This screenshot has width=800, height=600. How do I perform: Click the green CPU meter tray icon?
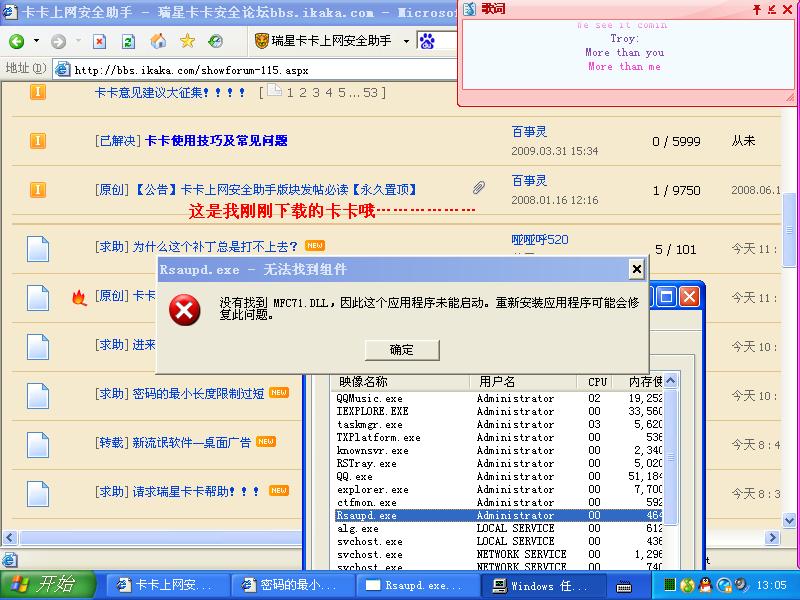pos(670,585)
